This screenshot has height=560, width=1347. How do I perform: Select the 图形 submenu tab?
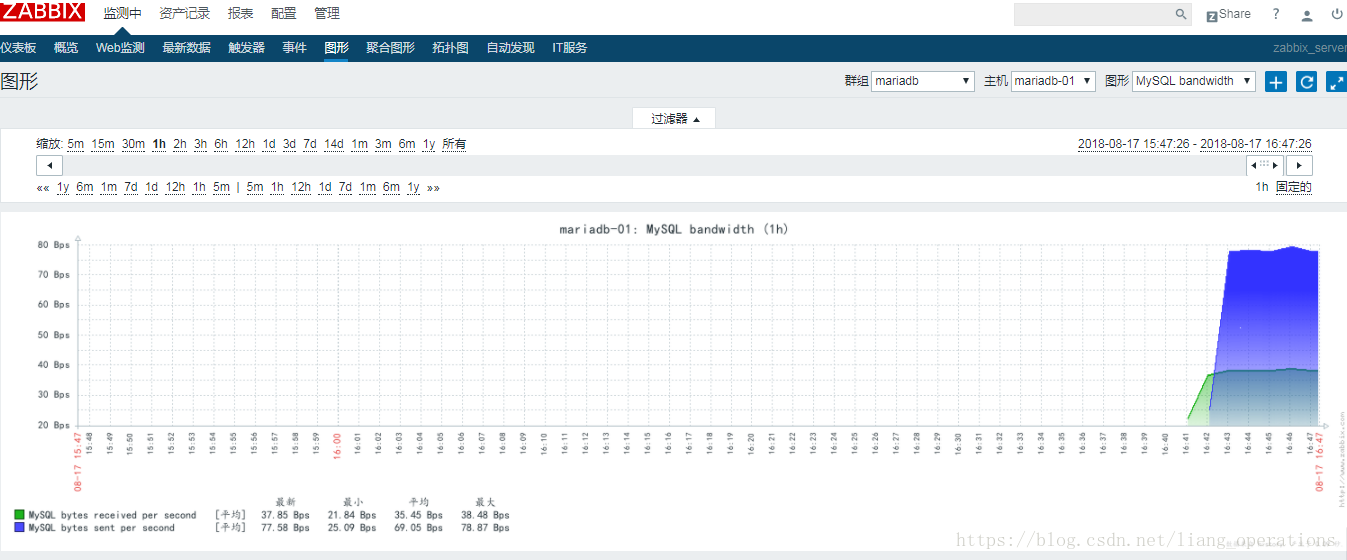click(336, 48)
